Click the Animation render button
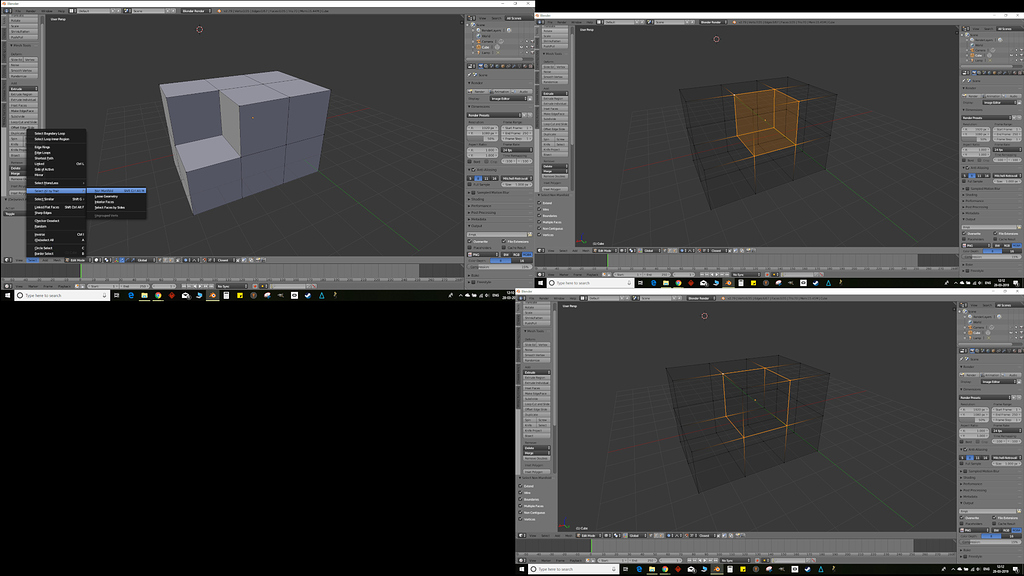The width and height of the screenshot is (1024, 576). click(501, 91)
